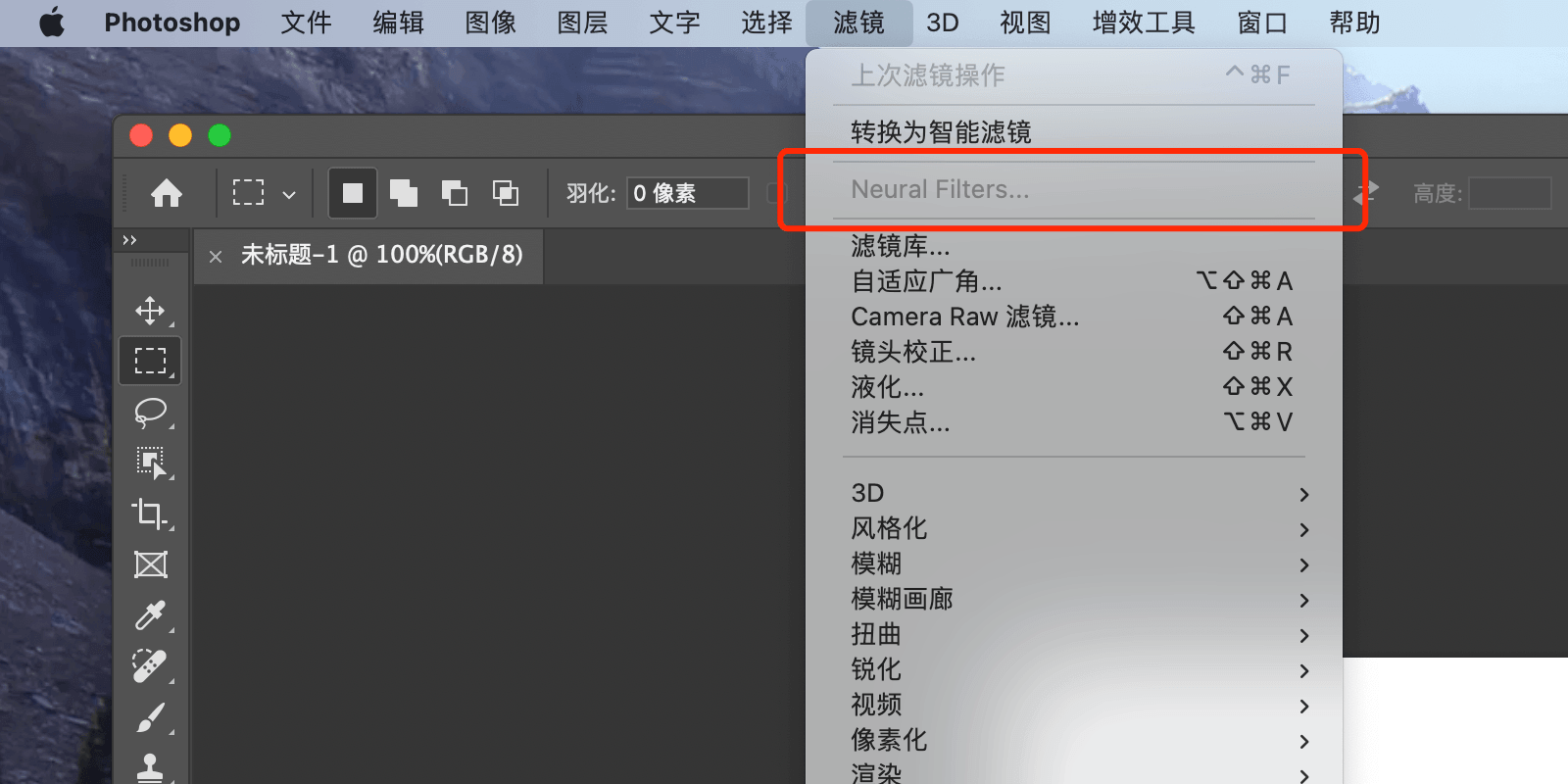Open the Apple menu
Viewport: 1568px width, 784px height.
pyautogui.click(x=52, y=23)
